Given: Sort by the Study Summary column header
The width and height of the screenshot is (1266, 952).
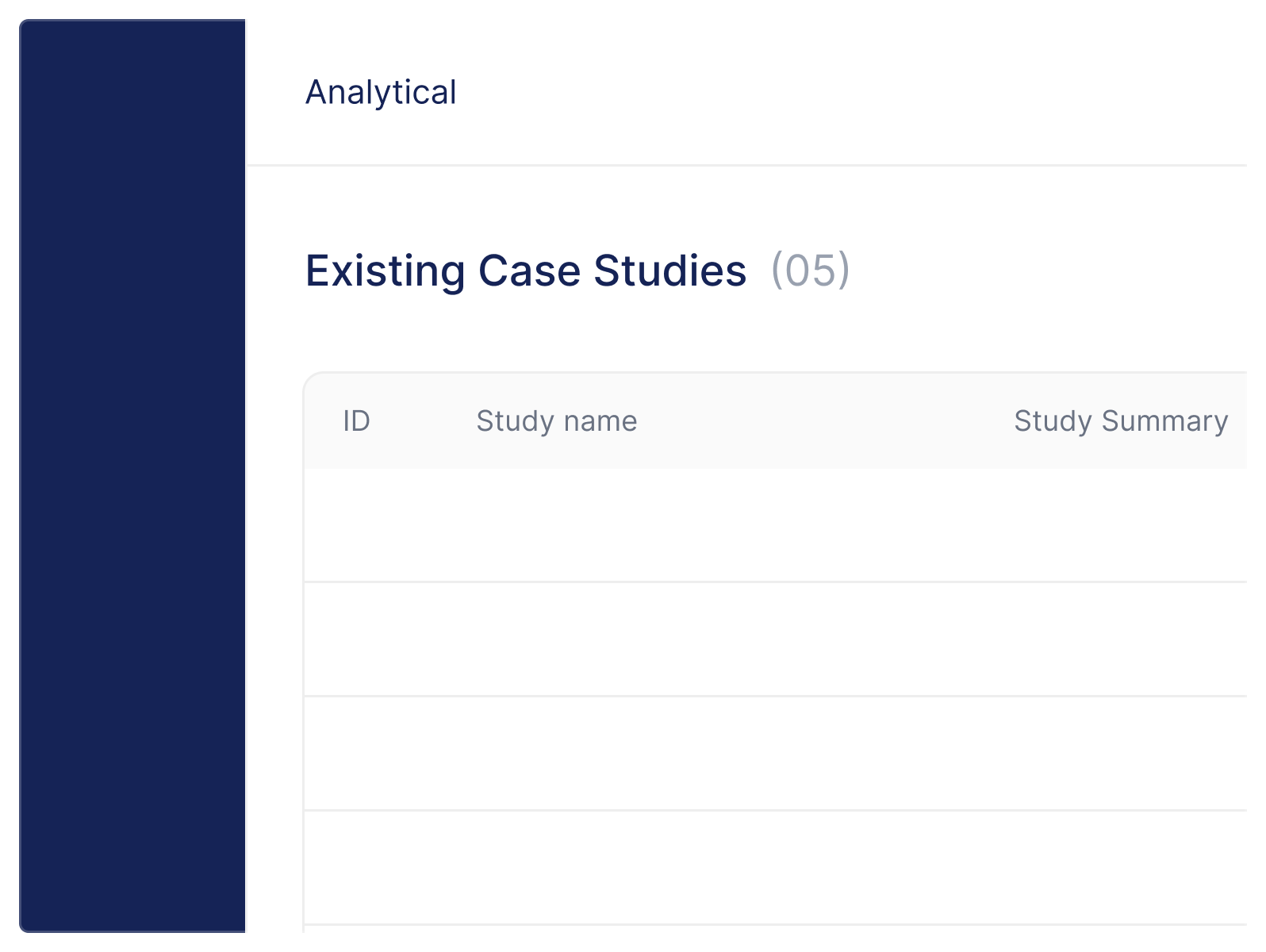Looking at the screenshot, I should (1121, 421).
